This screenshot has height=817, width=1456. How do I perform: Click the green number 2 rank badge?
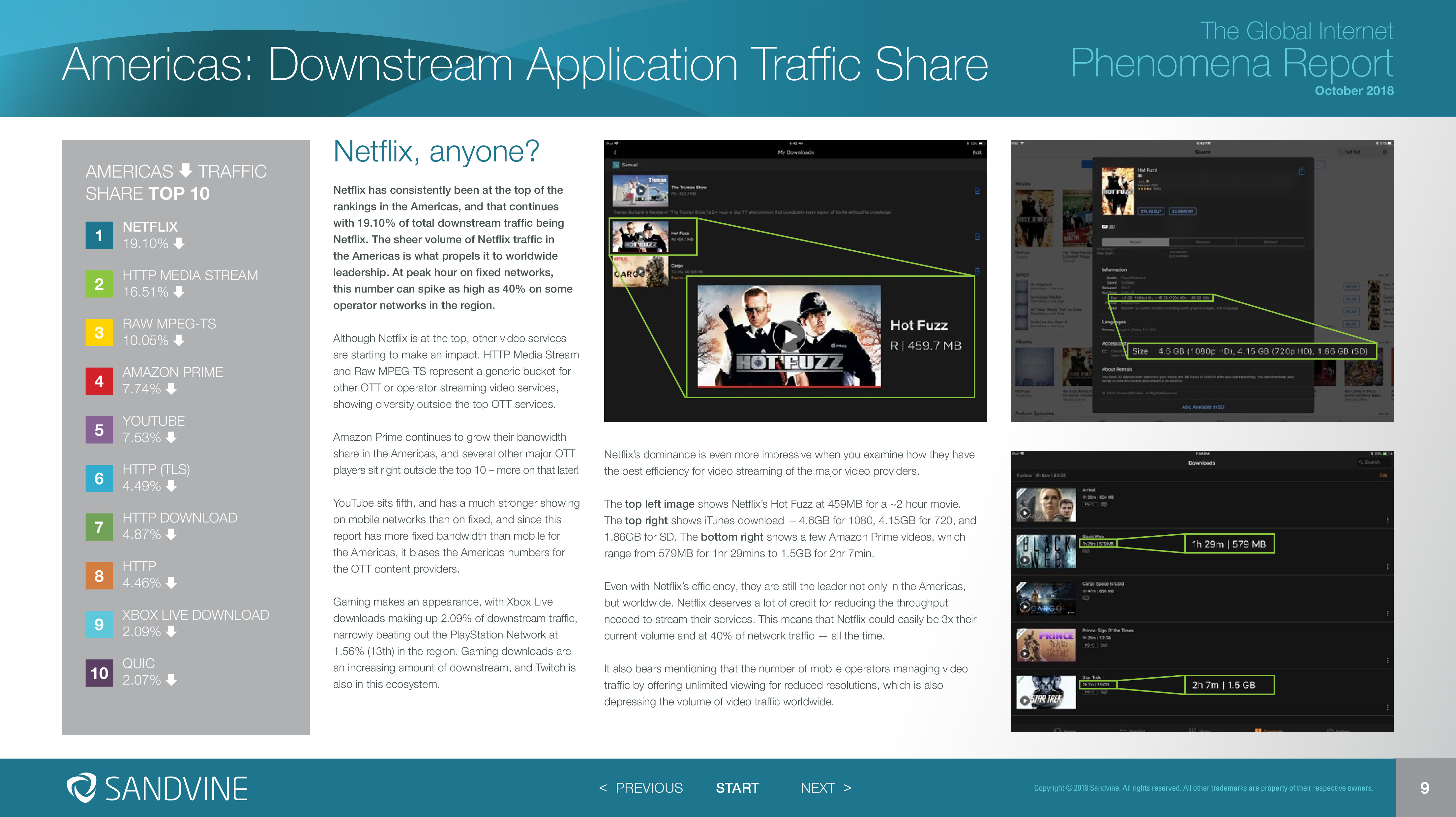[x=99, y=284]
